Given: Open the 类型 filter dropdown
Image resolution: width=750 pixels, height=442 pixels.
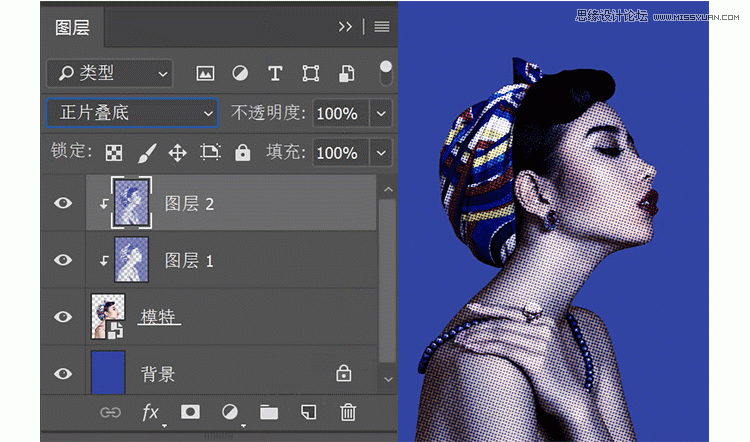Looking at the screenshot, I should click(x=110, y=74).
